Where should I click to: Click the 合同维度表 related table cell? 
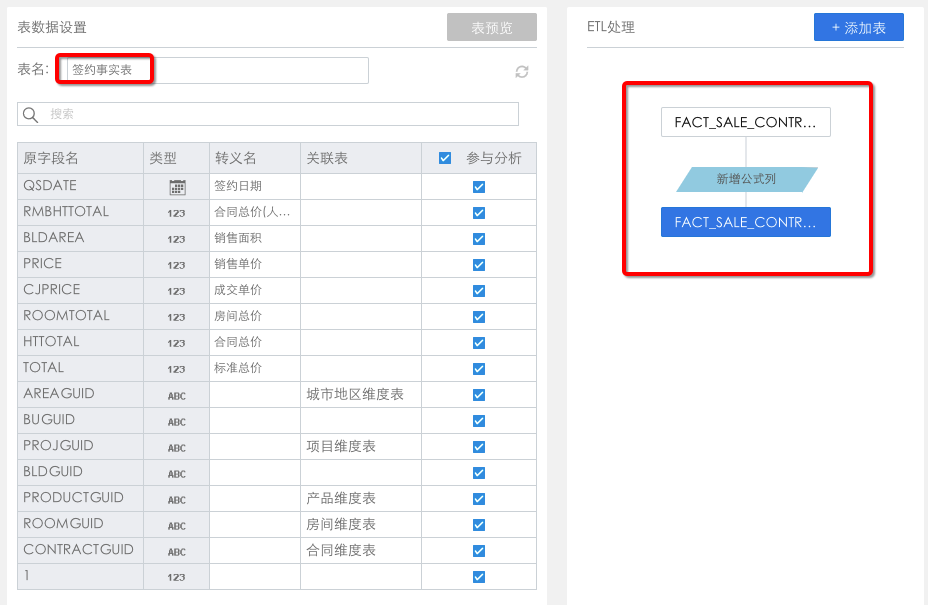click(x=361, y=551)
